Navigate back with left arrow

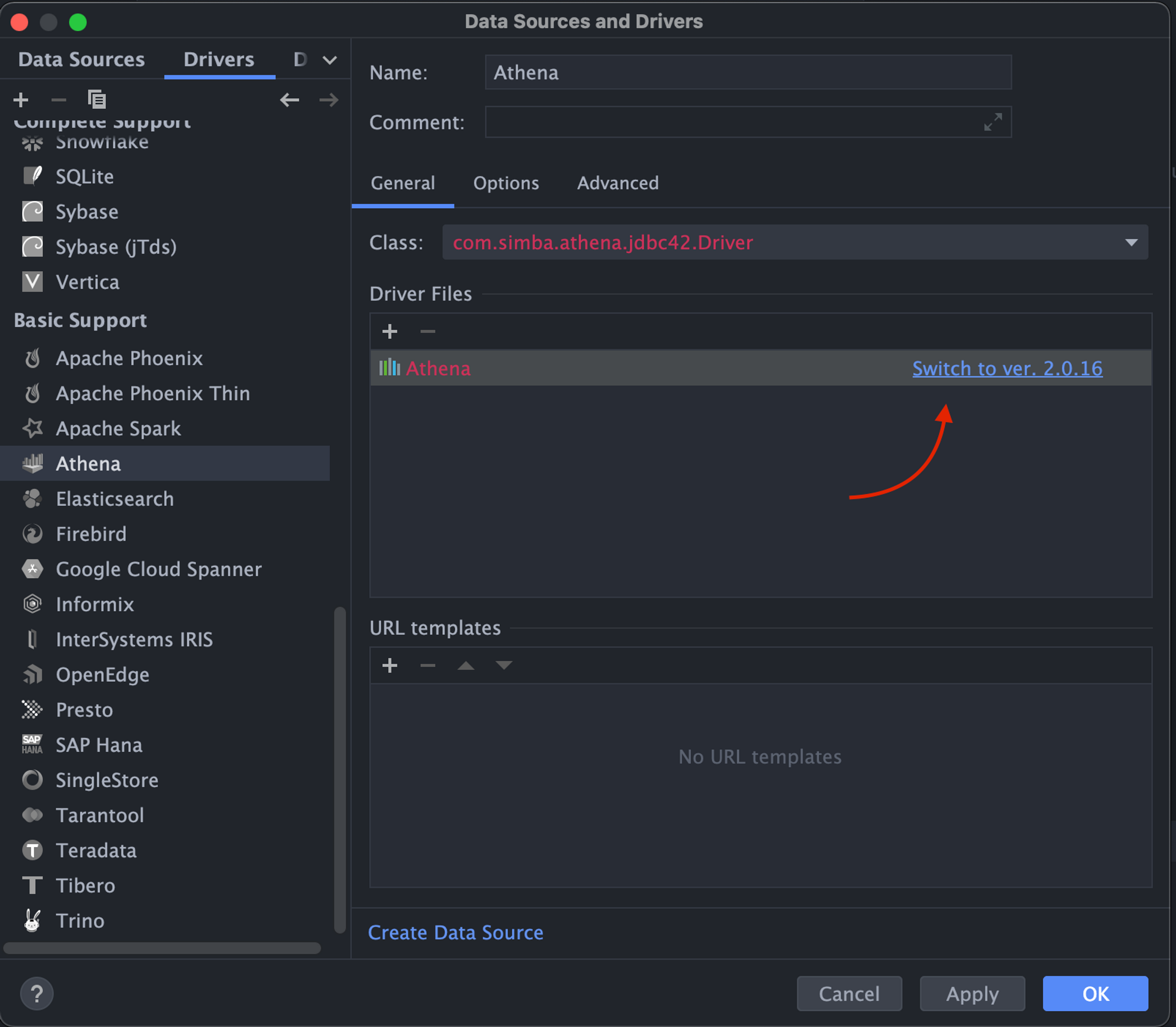click(289, 100)
